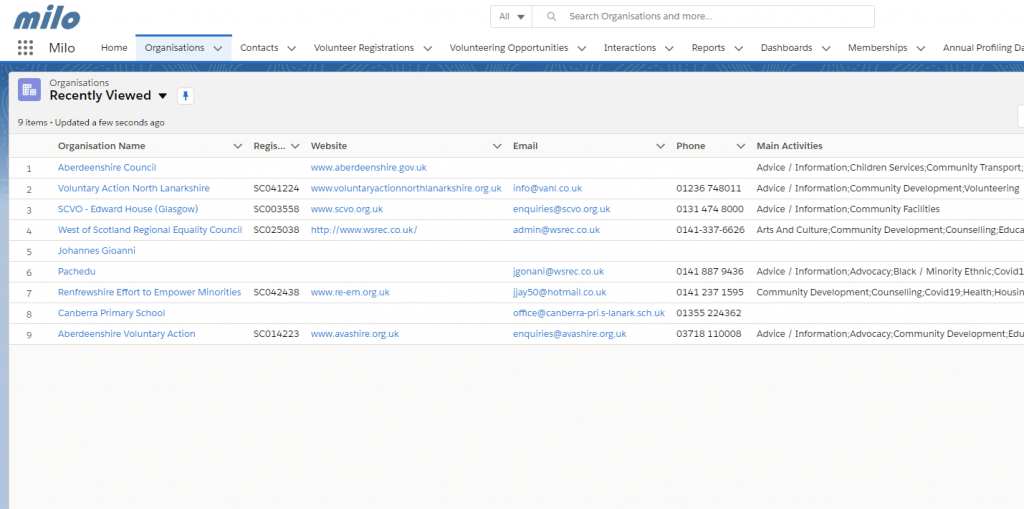Open Aberdeenshire Council organisation record
Screen dimensions: 1024x509
tap(107, 167)
